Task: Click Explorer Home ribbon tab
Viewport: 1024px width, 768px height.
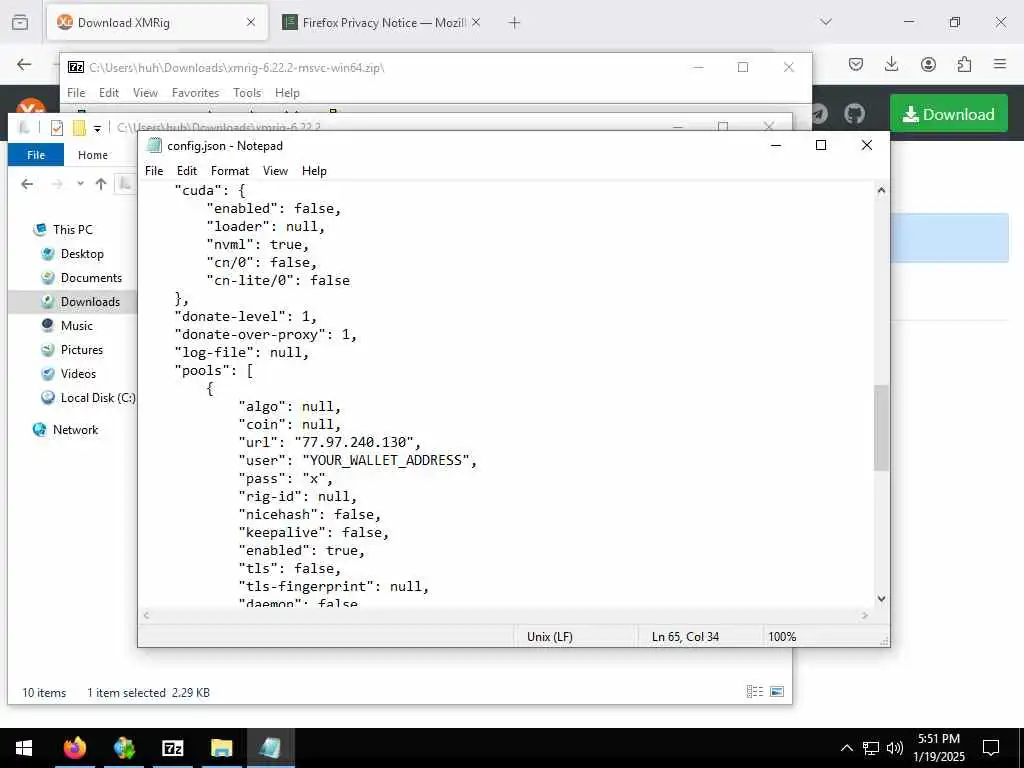Action: click(93, 155)
